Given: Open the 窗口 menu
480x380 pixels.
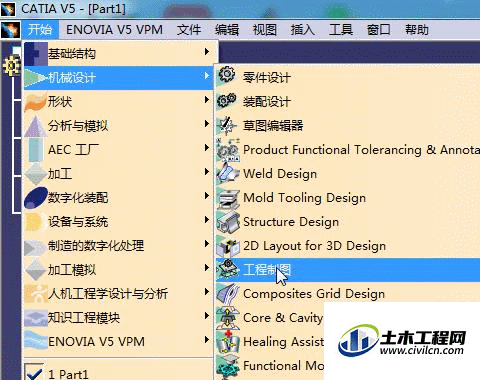Looking at the screenshot, I should 379,30.
